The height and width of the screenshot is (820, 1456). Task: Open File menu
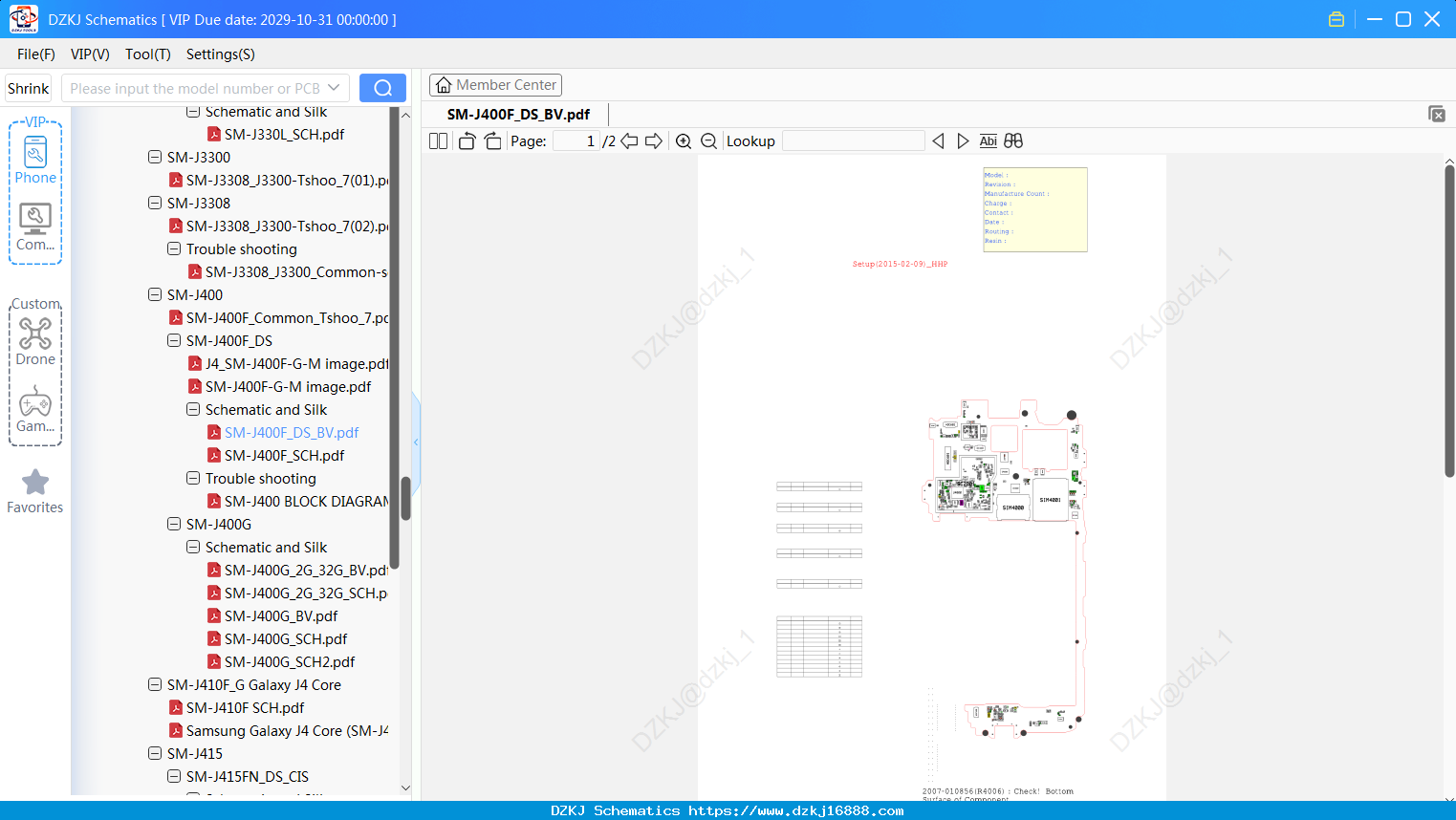coord(36,54)
